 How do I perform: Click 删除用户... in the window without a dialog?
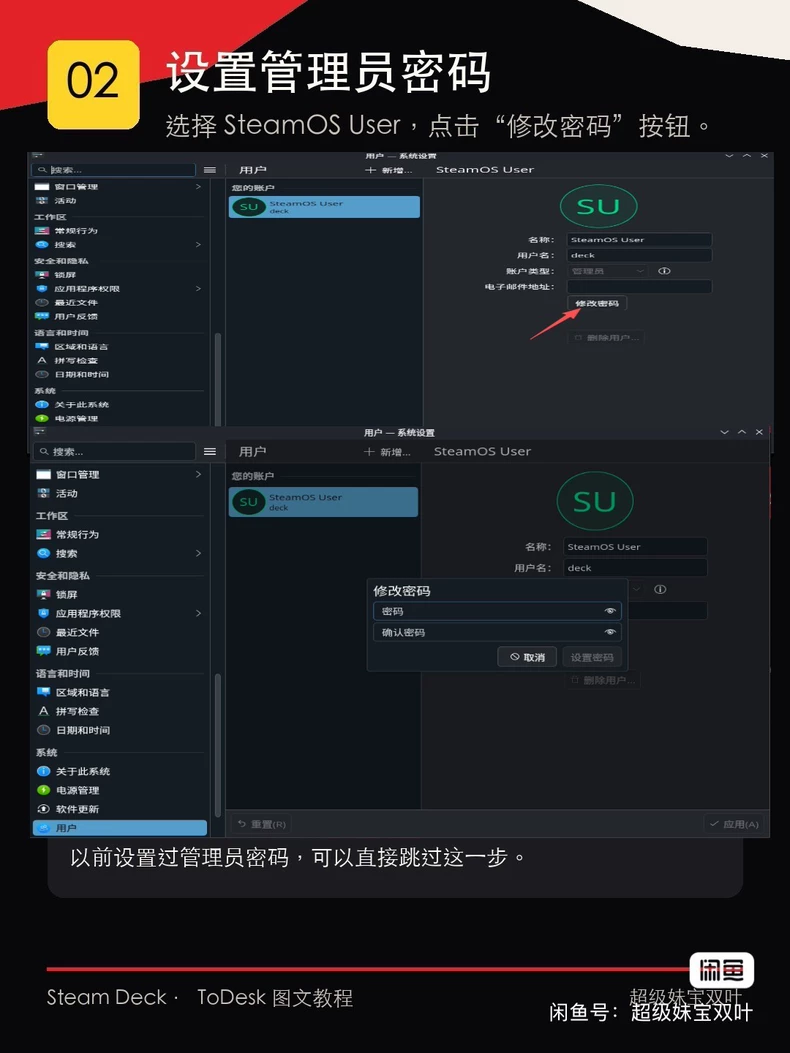pos(607,338)
